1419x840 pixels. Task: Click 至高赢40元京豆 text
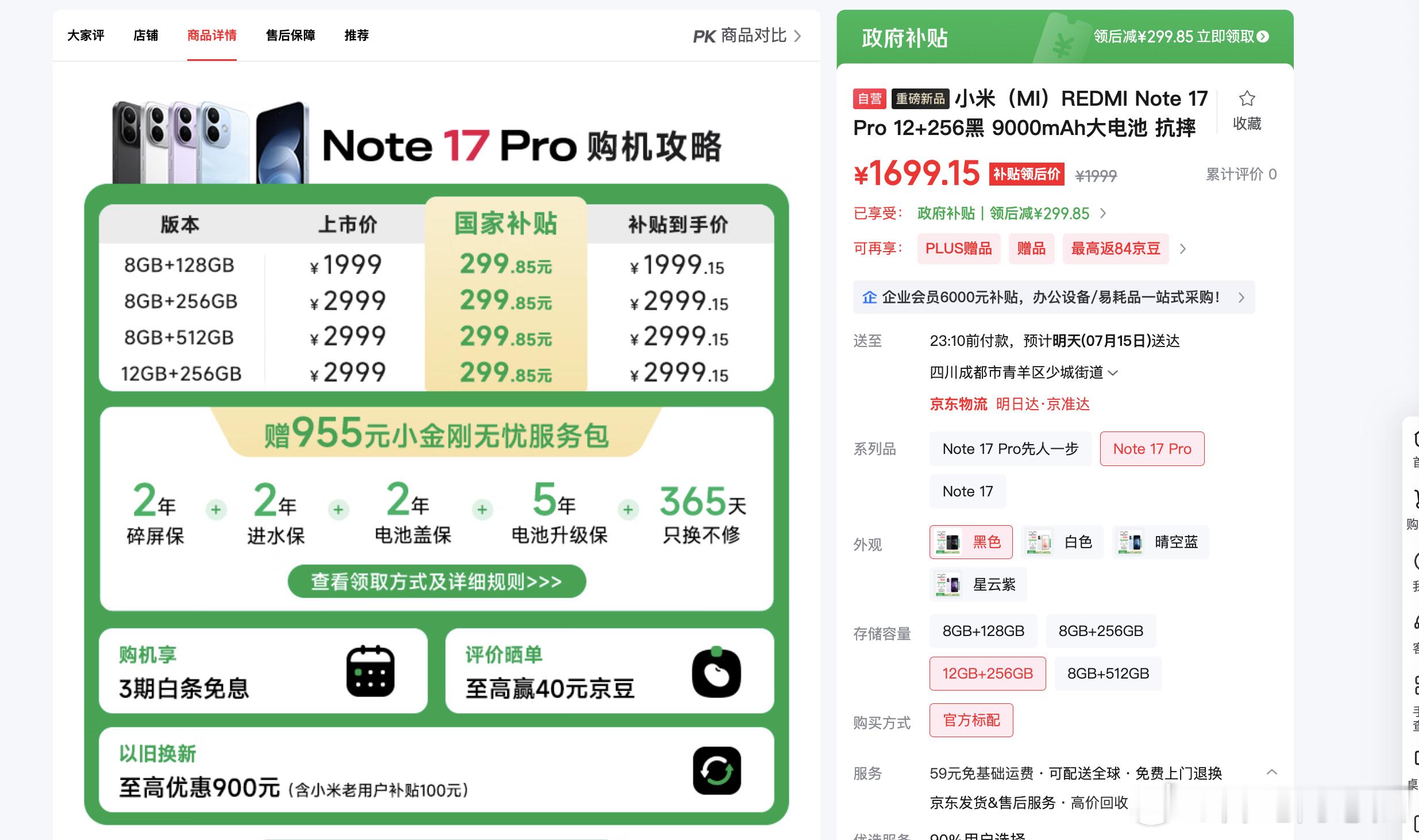[x=550, y=688]
